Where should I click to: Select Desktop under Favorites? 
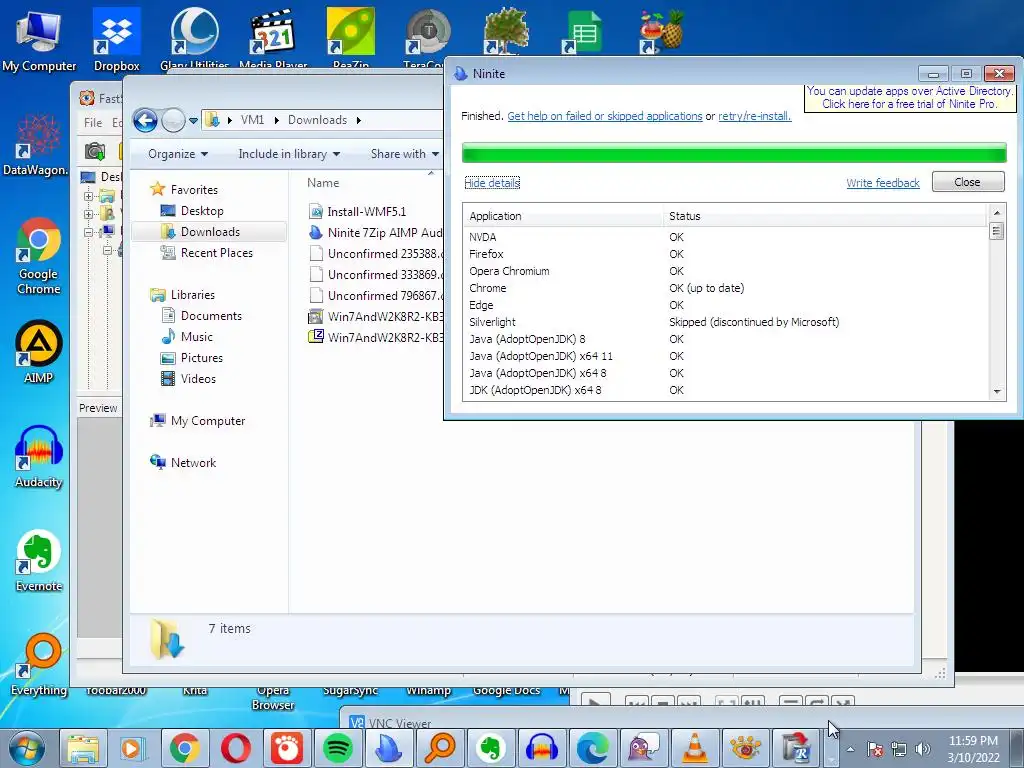pos(202,211)
